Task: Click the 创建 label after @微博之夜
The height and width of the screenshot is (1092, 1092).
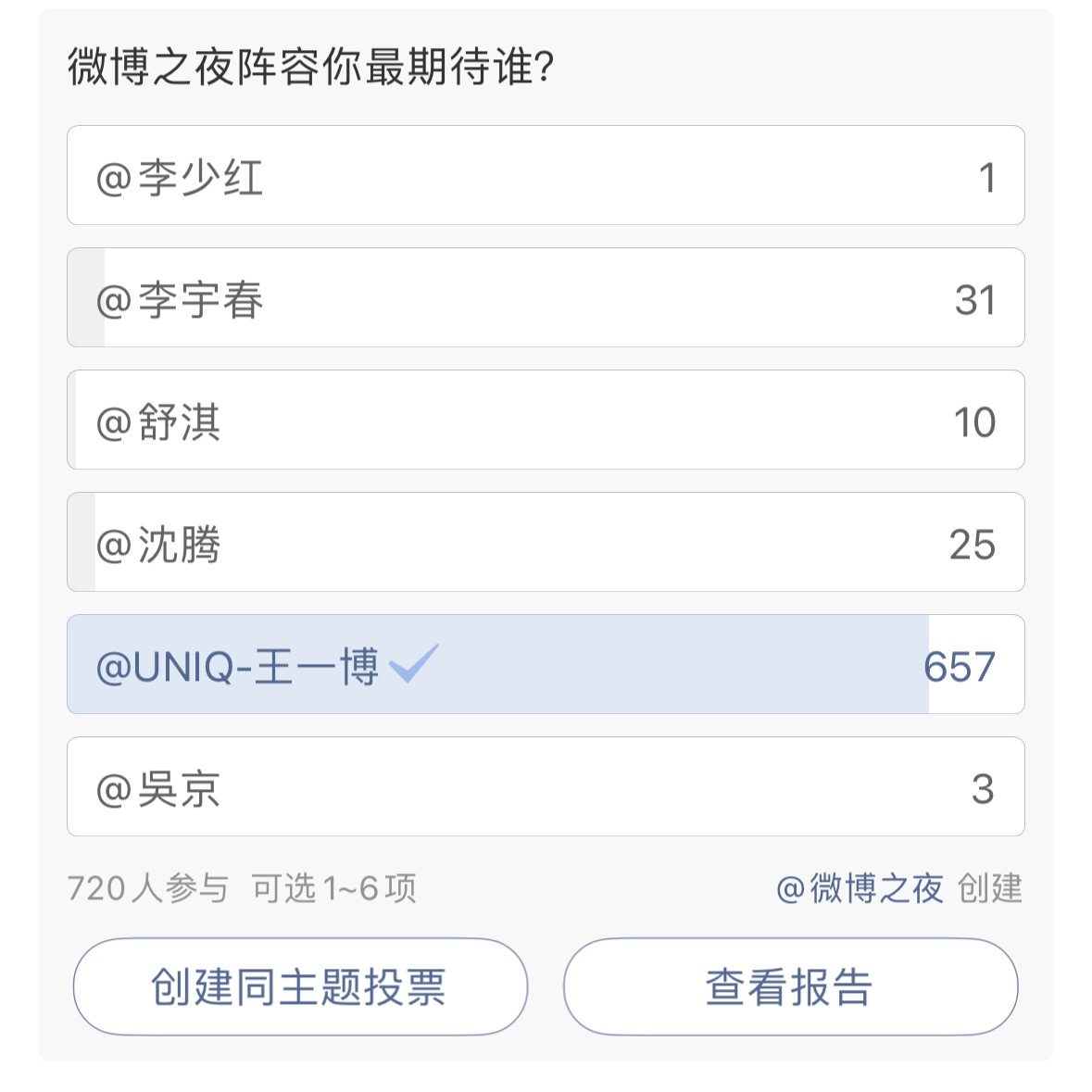Action: [x=990, y=888]
